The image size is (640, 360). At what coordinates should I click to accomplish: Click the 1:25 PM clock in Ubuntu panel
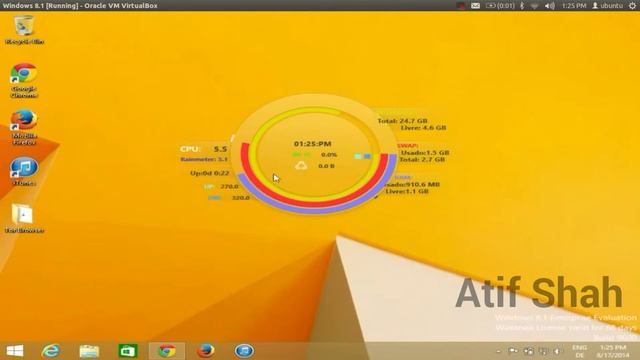pos(573,6)
